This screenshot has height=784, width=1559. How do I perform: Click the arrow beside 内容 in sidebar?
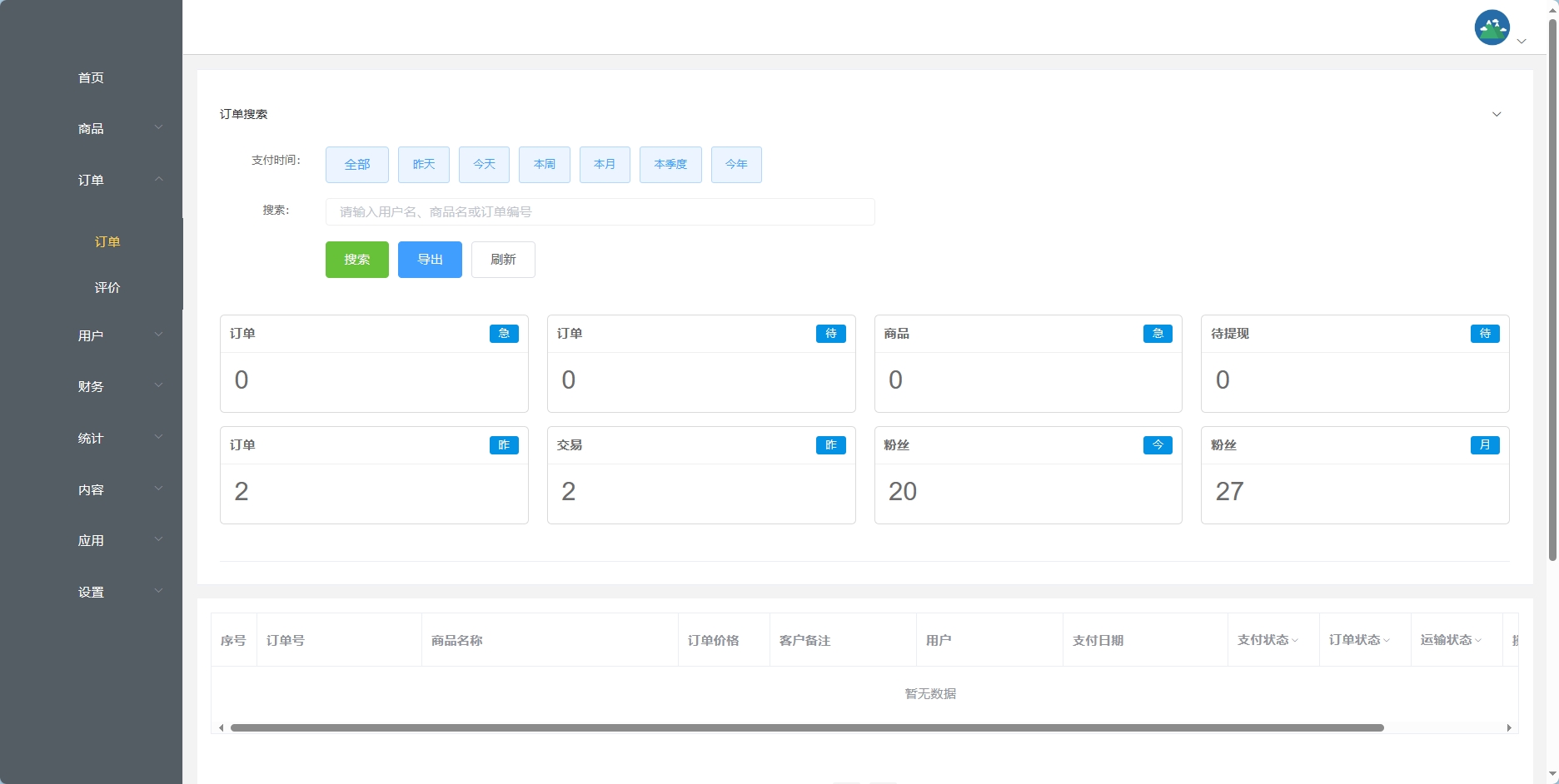coord(158,489)
